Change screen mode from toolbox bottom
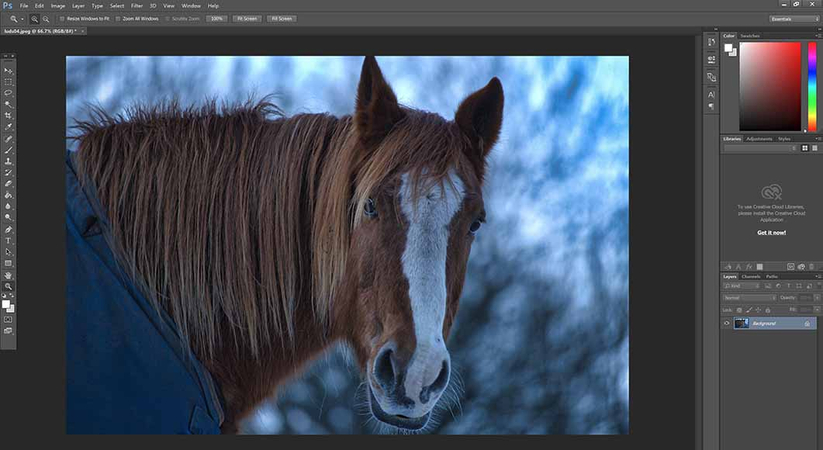 coord(8,331)
